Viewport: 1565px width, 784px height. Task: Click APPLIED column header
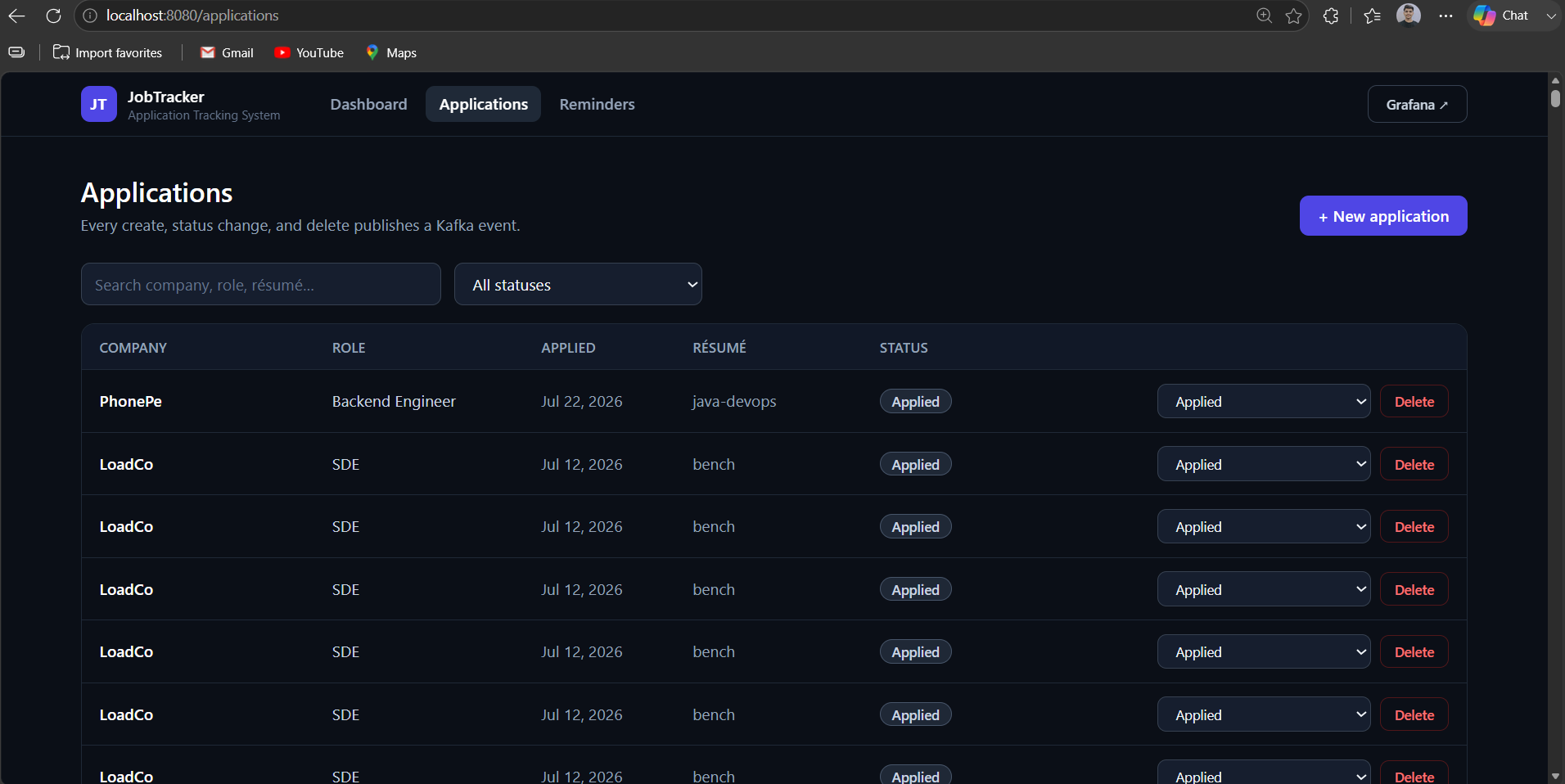568,348
